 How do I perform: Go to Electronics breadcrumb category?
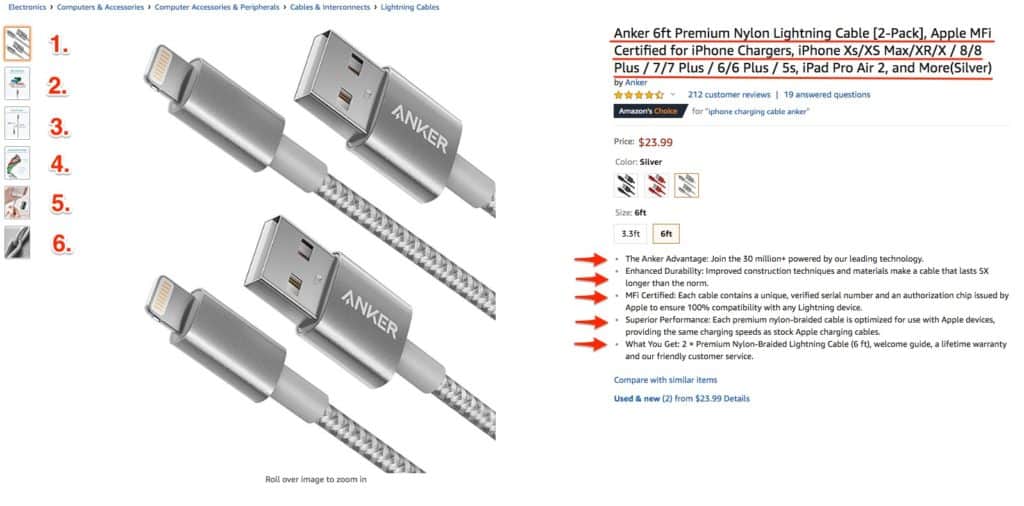pos(25,7)
